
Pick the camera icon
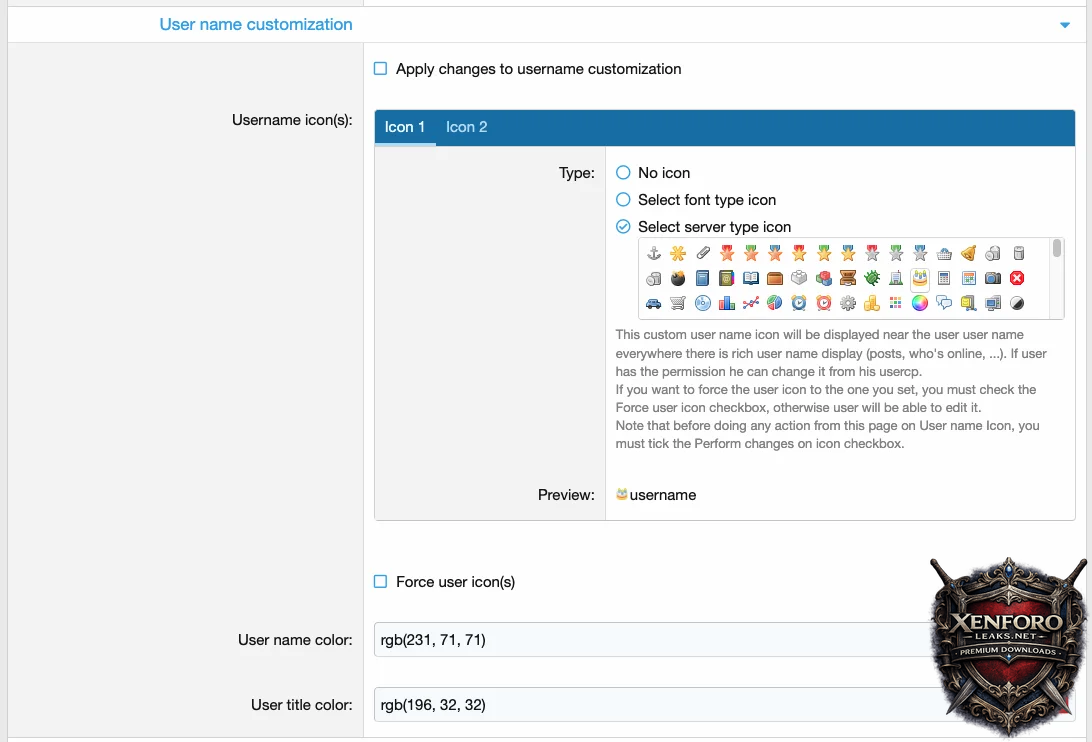coord(992,279)
